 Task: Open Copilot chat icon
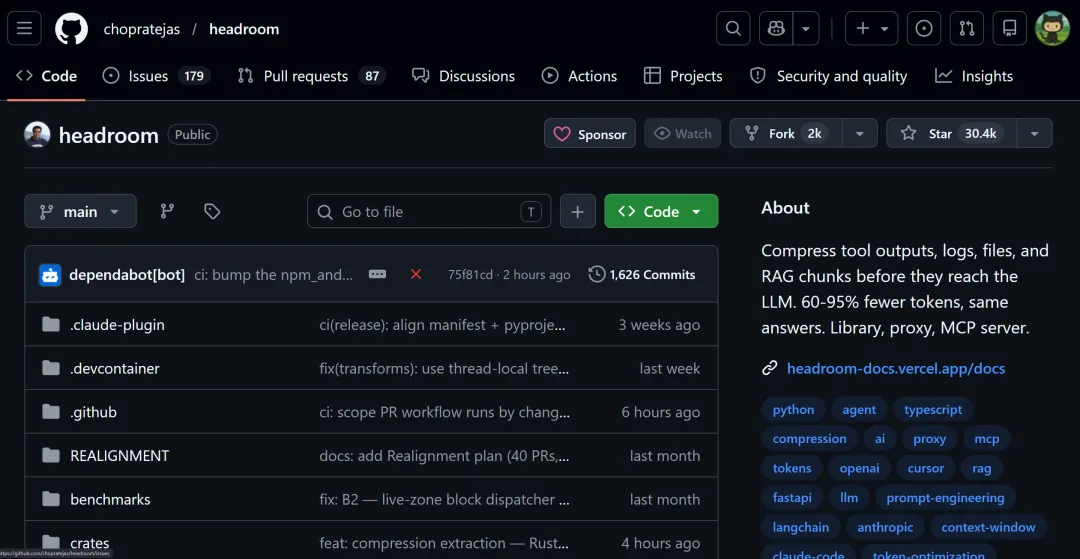776,29
